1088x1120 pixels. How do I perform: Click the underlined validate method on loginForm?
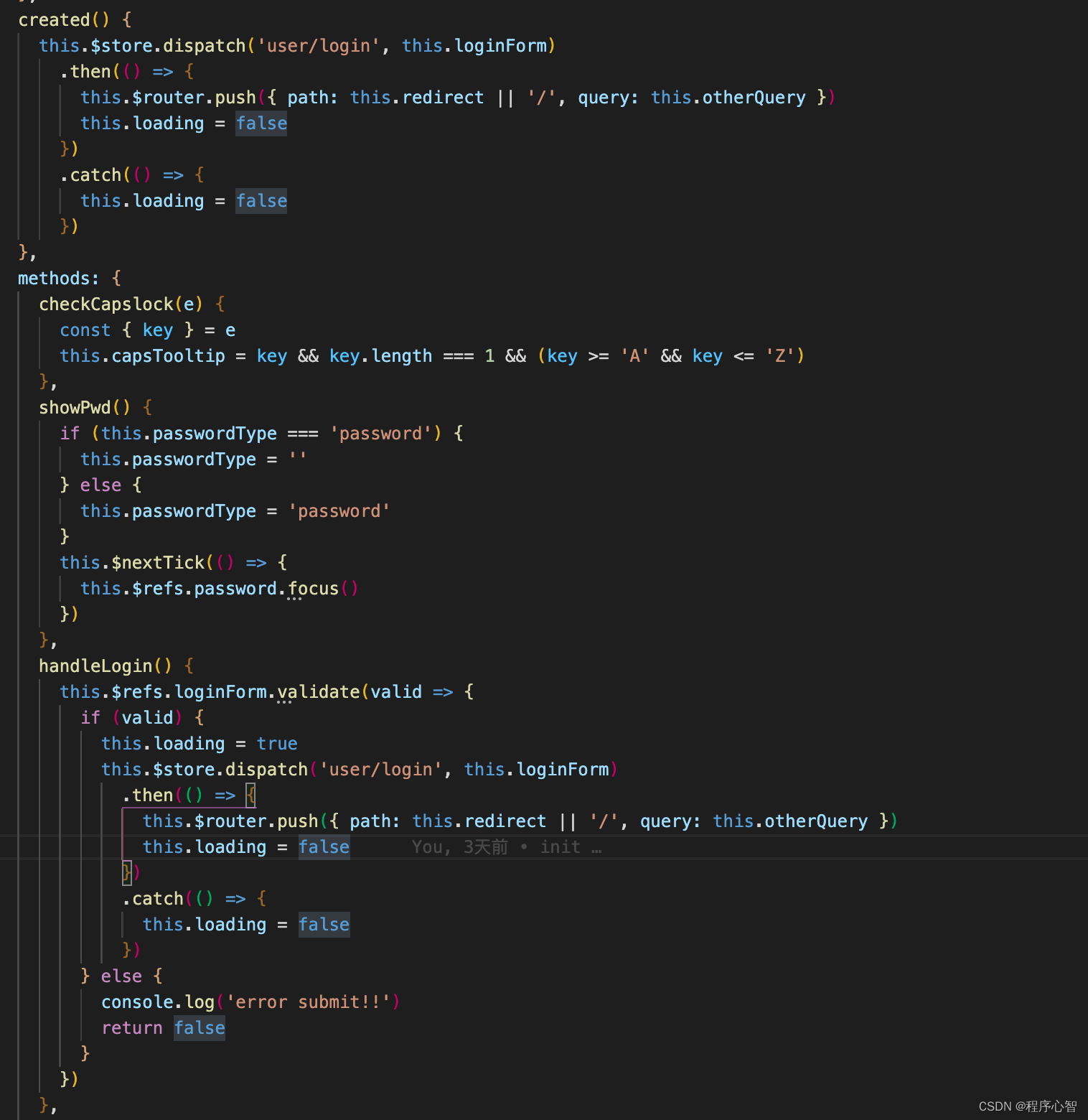pyautogui.click(x=318, y=691)
